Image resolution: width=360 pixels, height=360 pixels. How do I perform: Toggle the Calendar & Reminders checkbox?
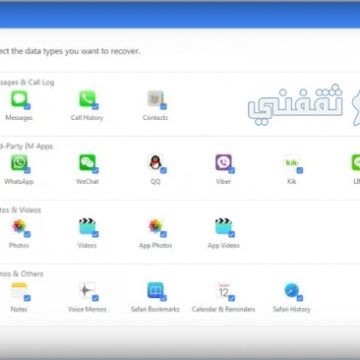pyautogui.click(x=232, y=298)
